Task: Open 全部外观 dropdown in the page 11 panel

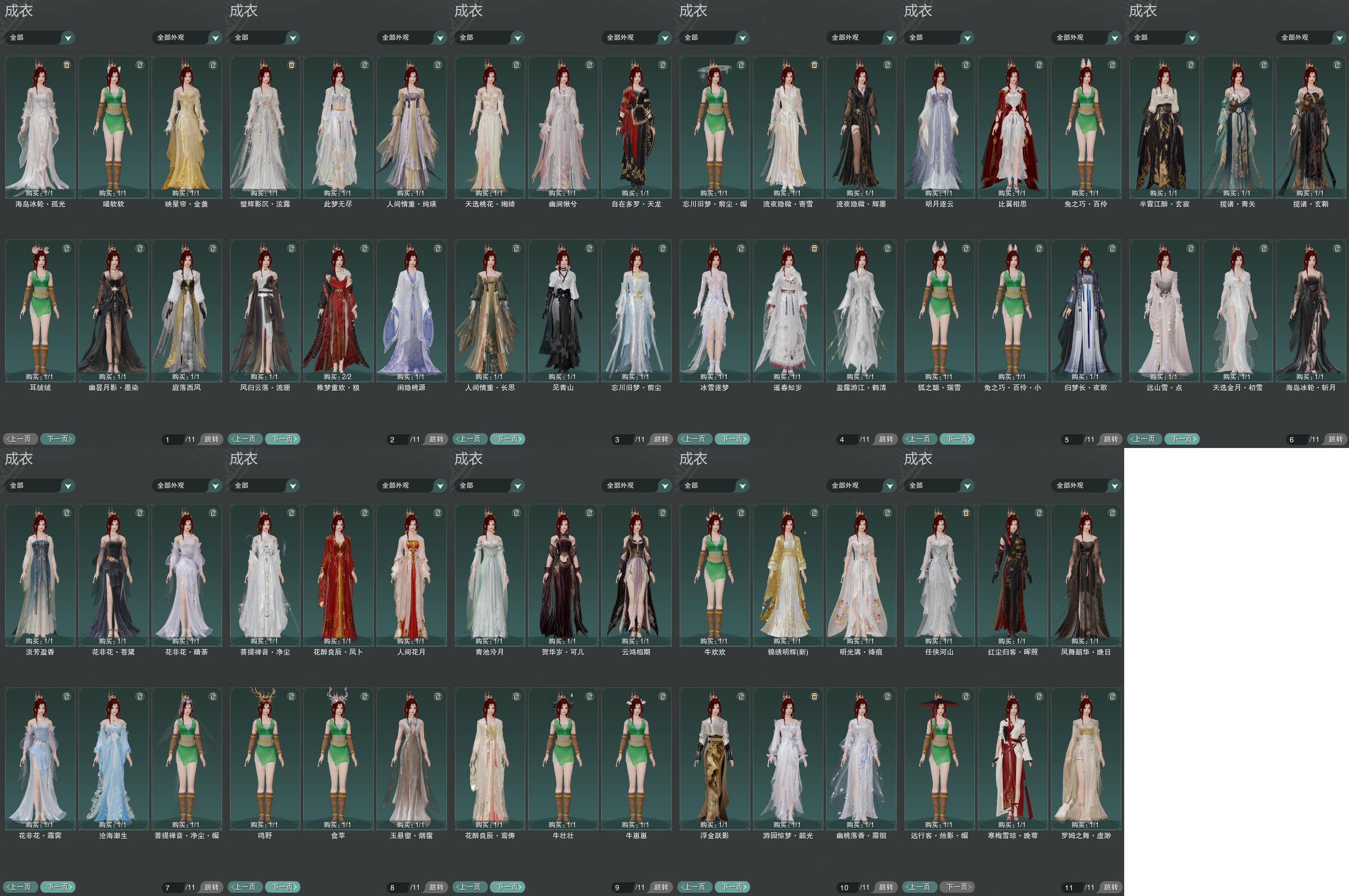Action: coord(1087,486)
